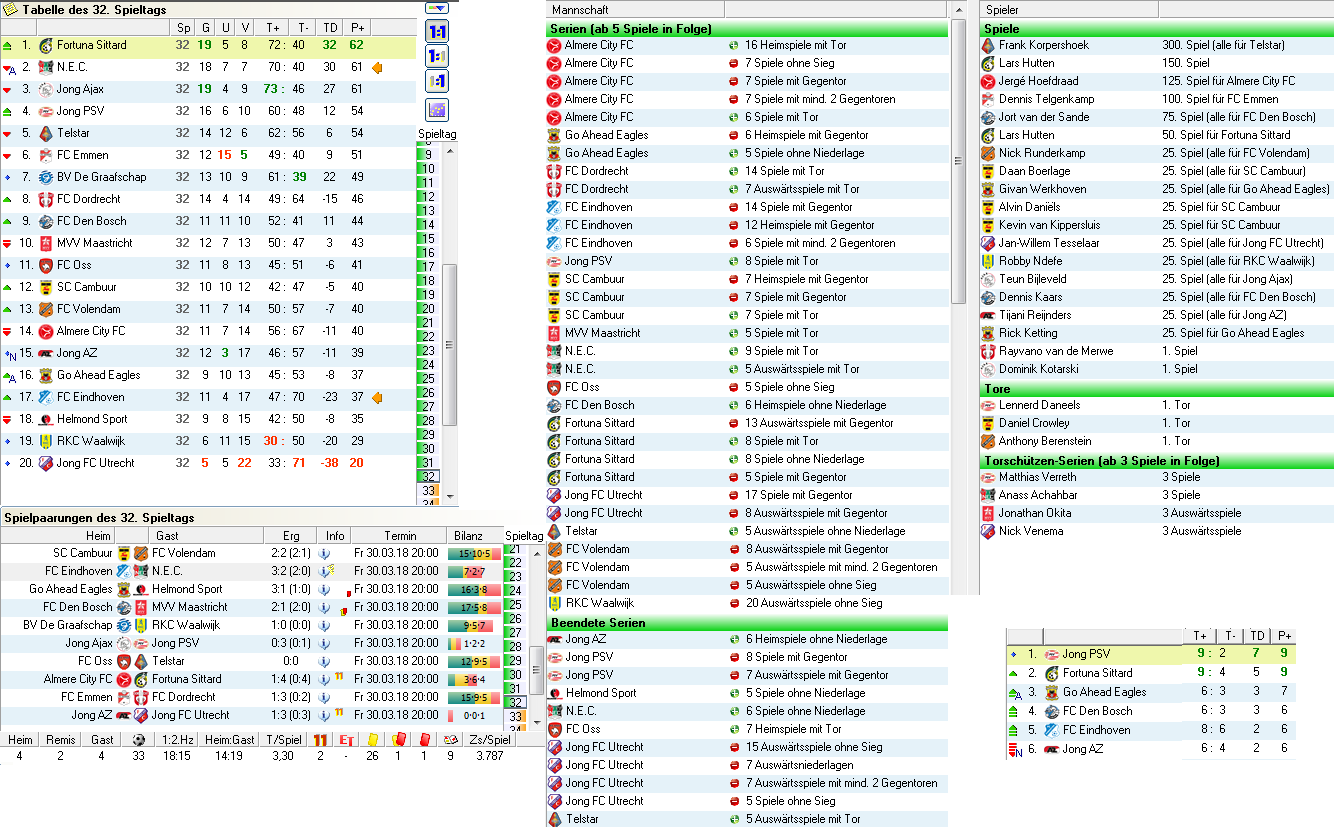Click player 'Lennerd Daneels' under Tore
The height and width of the screenshot is (830, 1334).
click(1040, 405)
